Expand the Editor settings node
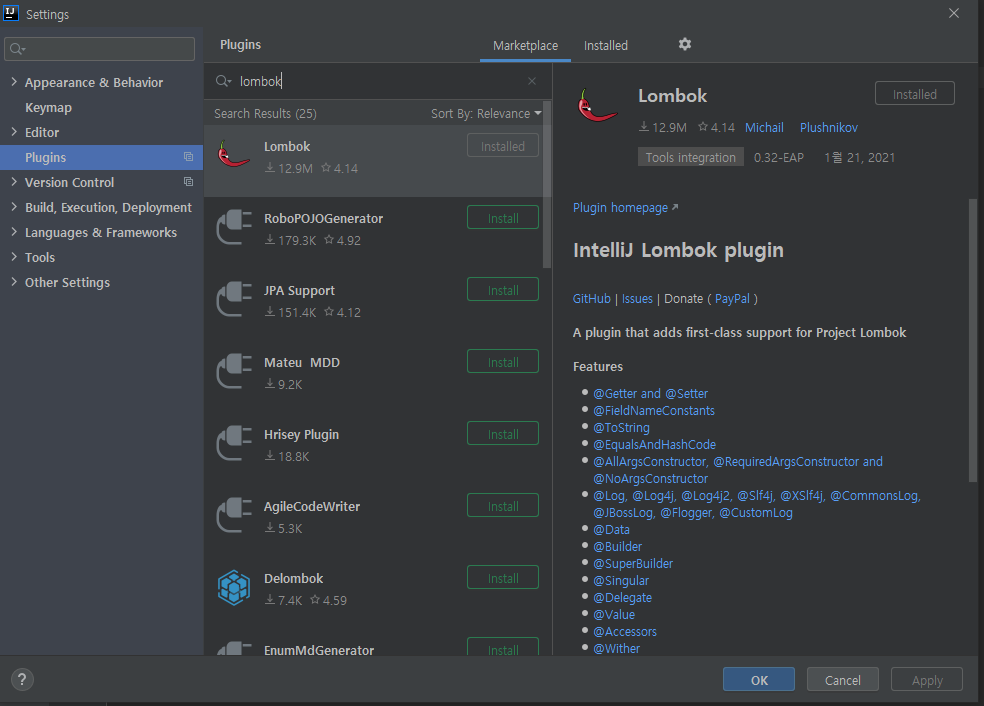Screen dimensions: 984x706 (x=14, y=132)
